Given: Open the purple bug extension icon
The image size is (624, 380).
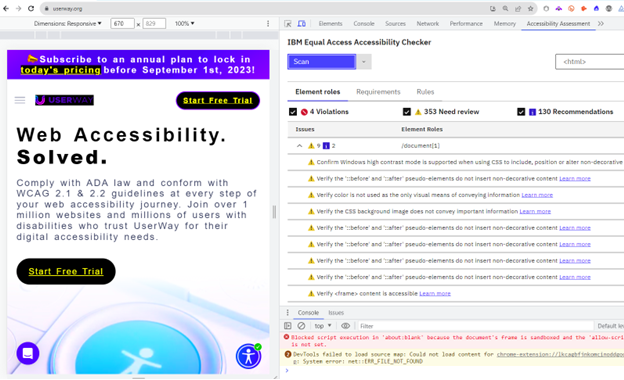Looking at the screenshot, I should pyautogui.click(x=559, y=8).
